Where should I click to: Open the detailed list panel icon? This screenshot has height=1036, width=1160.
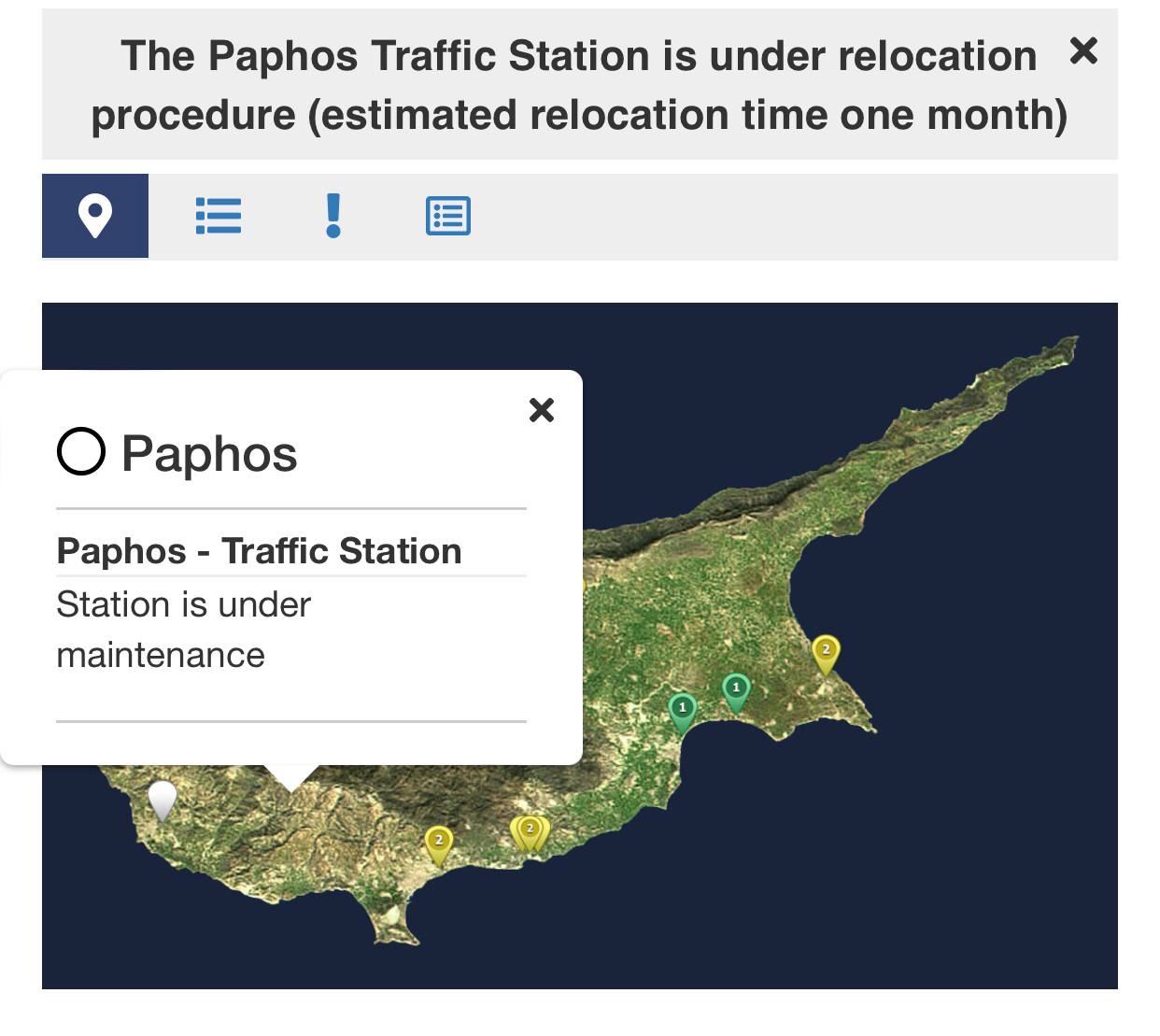pyautogui.click(x=448, y=216)
